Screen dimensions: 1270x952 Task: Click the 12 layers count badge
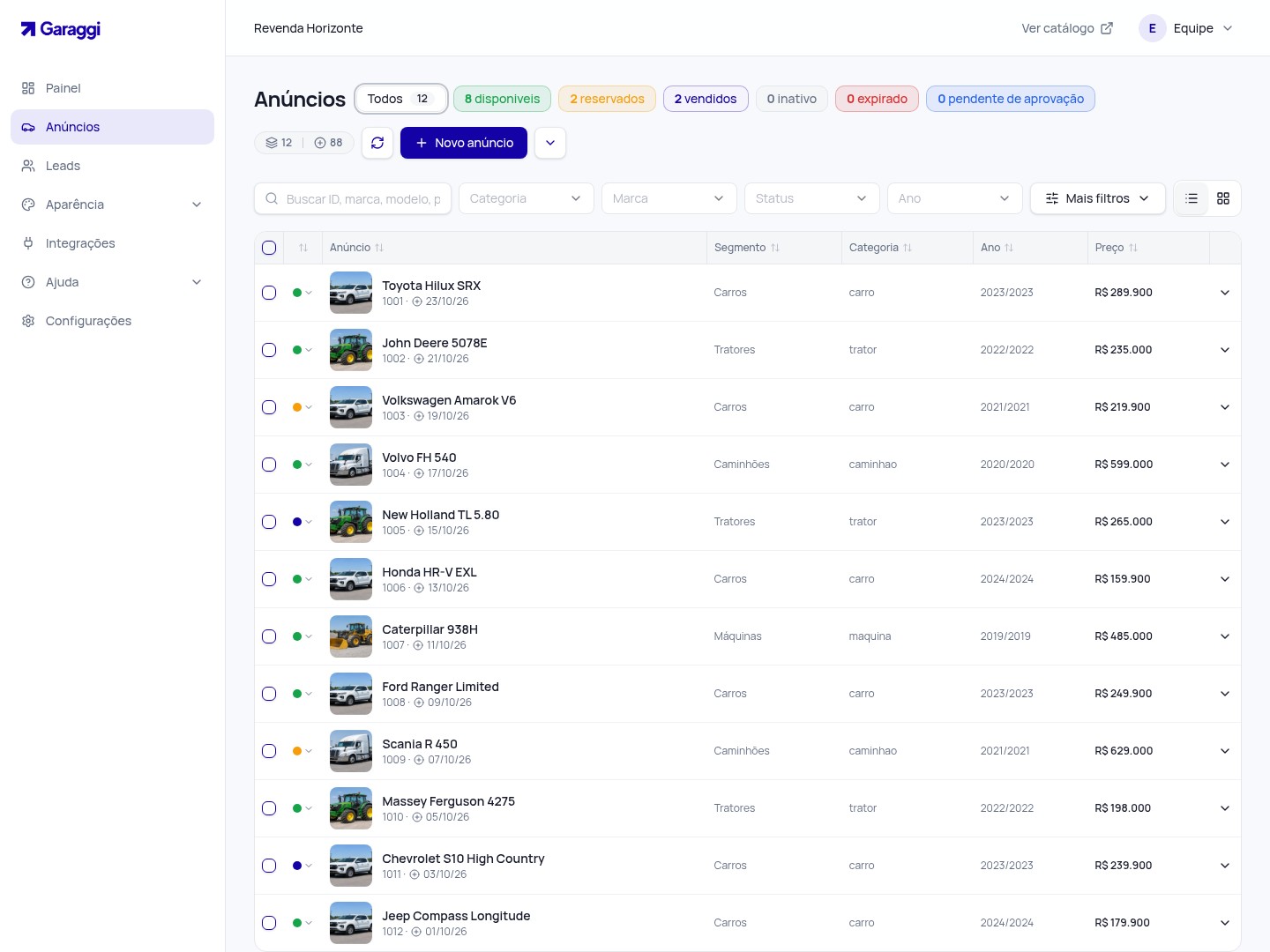tap(279, 143)
